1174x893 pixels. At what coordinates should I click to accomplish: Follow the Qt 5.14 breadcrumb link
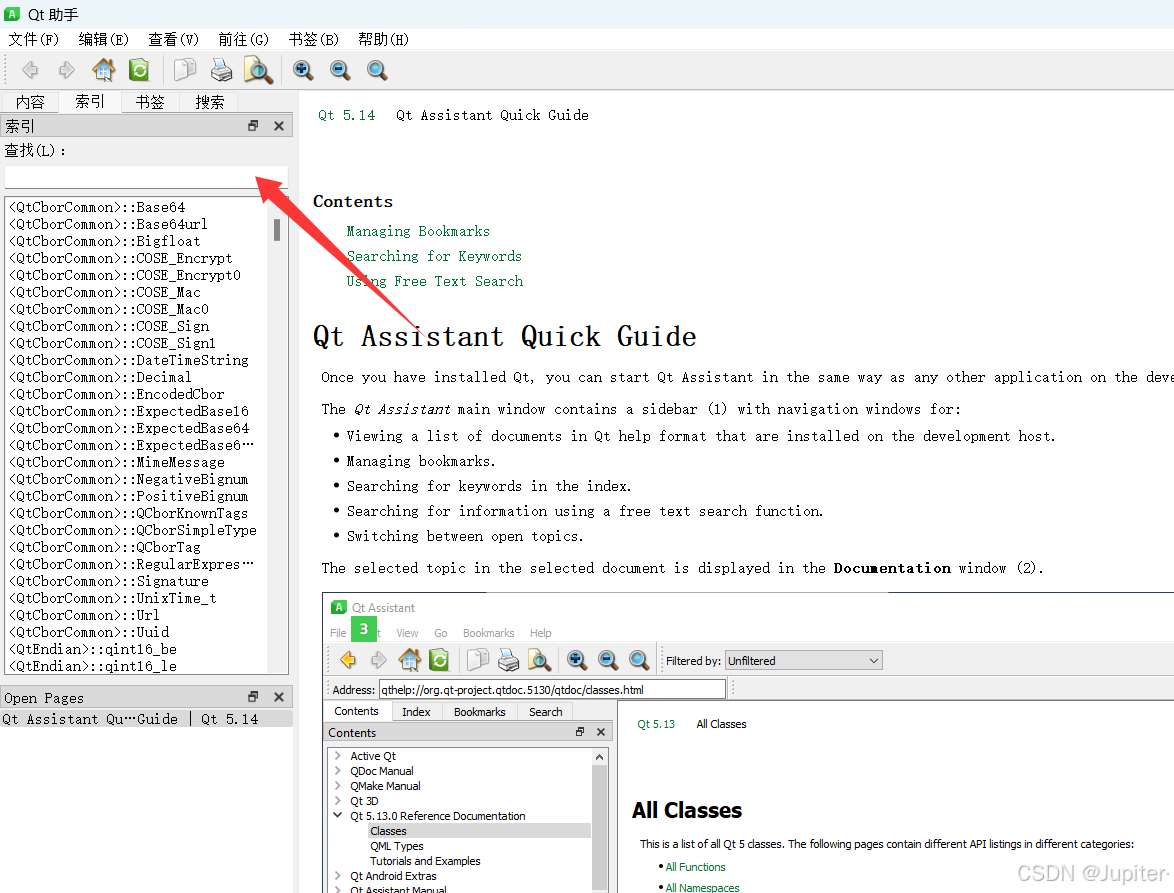tap(347, 115)
